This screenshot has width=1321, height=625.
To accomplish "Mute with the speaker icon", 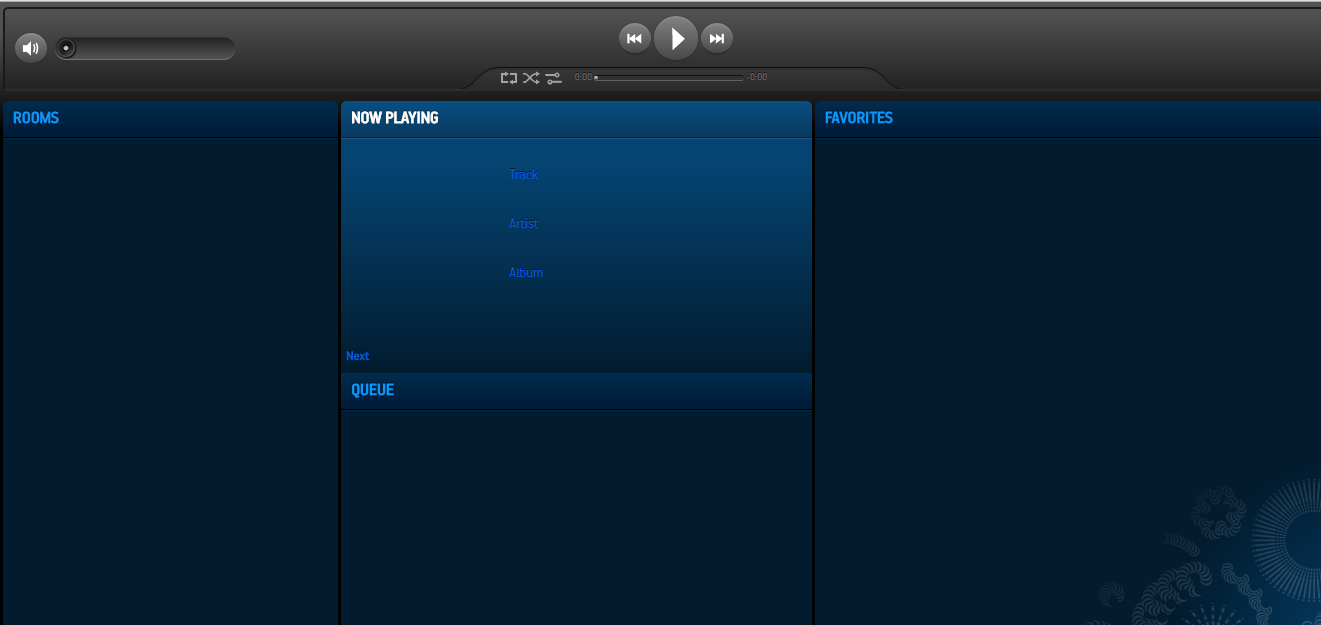I will point(31,48).
